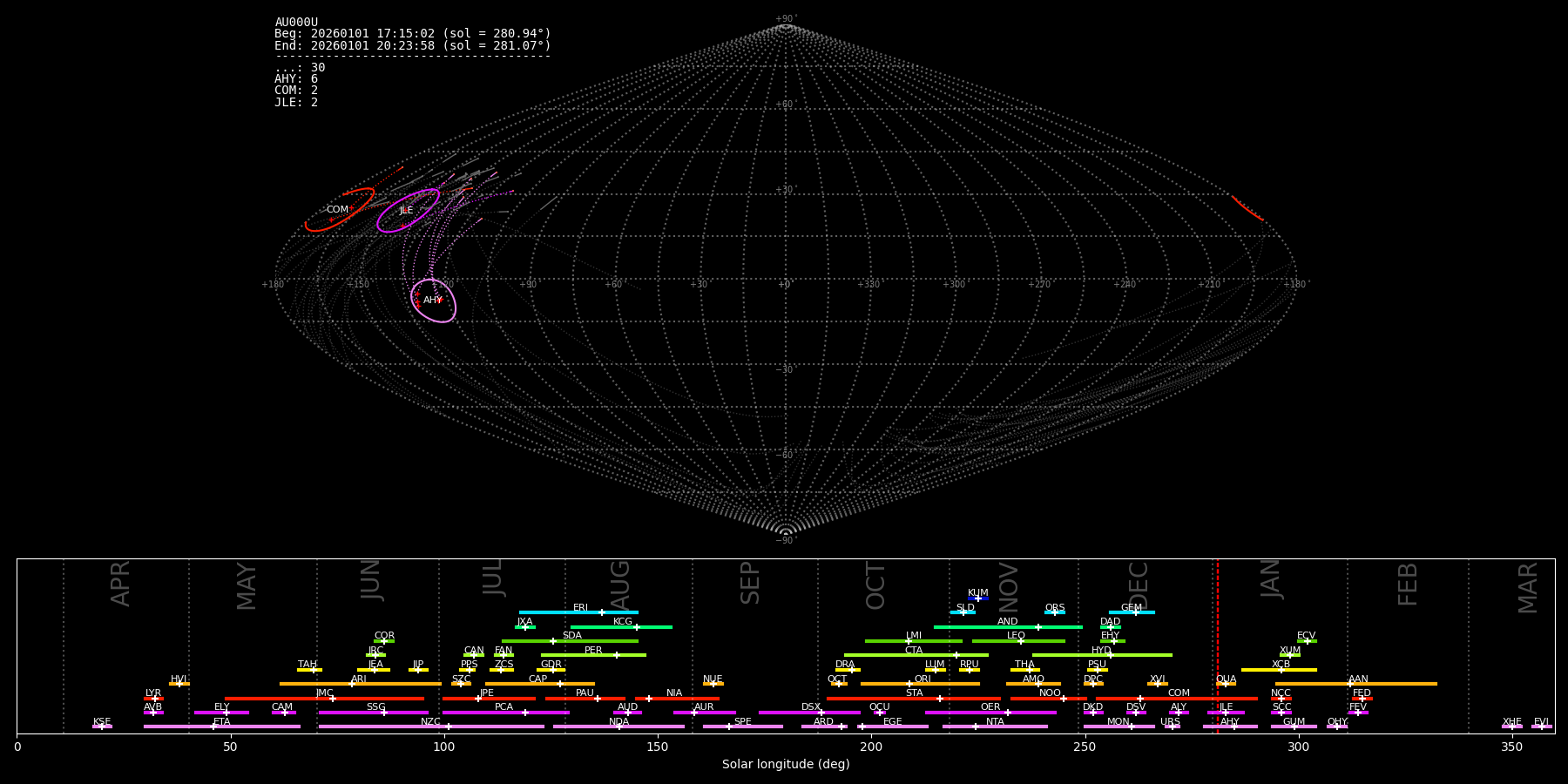
Task: Click the COR shower bar on the timeline
Action: [384, 641]
